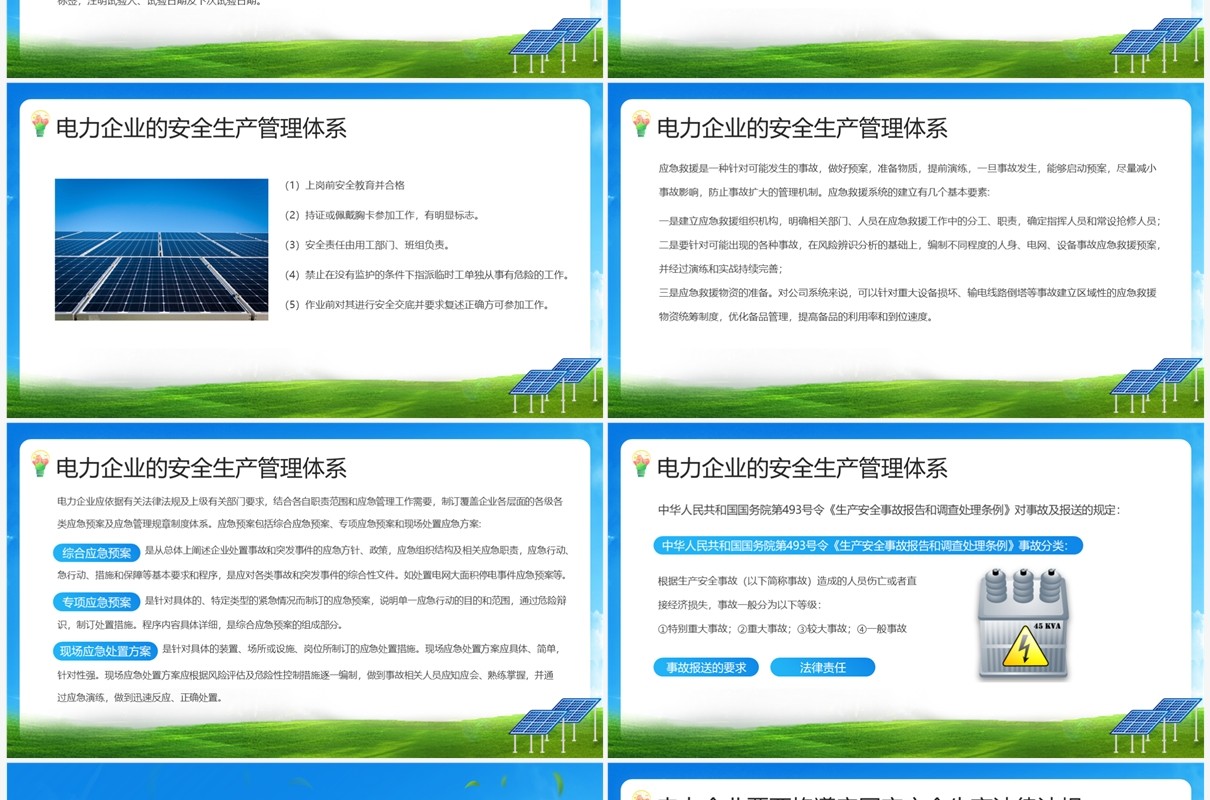Image resolution: width=1210 pixels, height=800 pixels.
Task: Select the line ①特别重大事故；②重大事故
Action: click(x=782, y=629)
